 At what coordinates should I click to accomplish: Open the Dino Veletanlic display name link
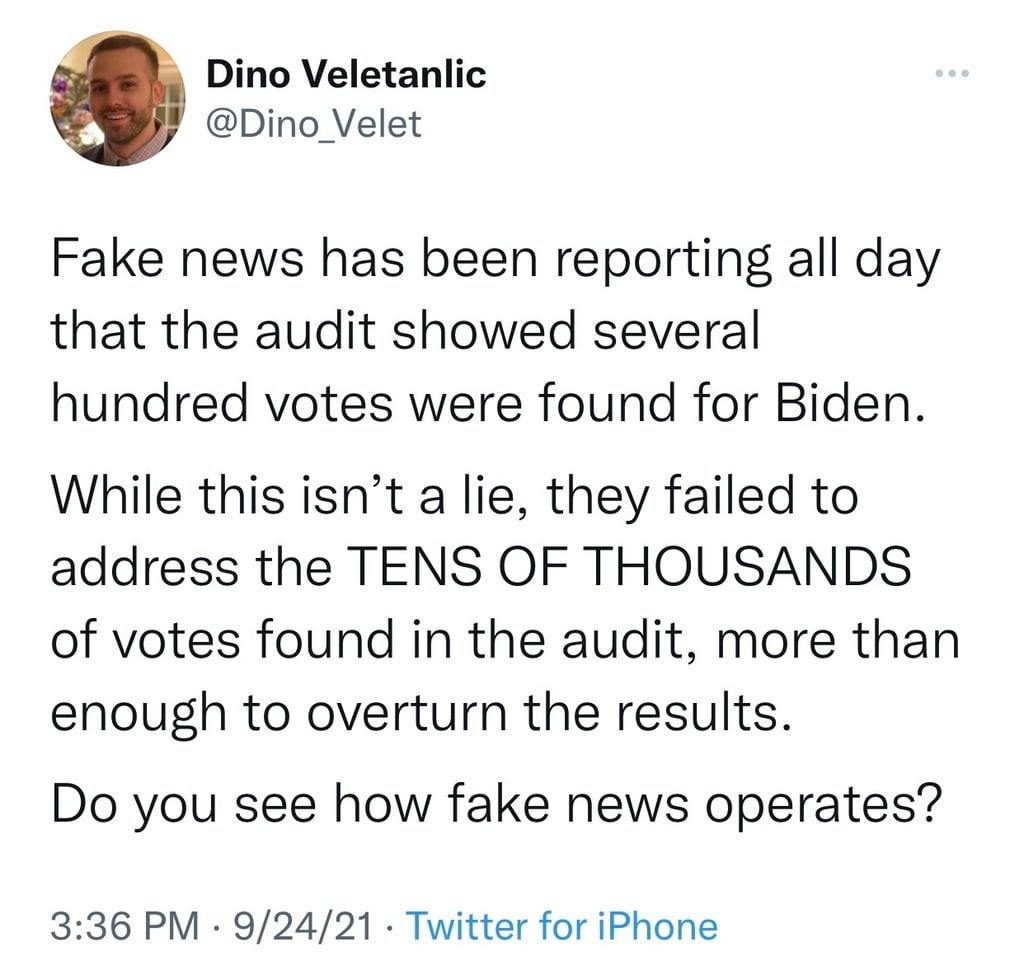(x=346, y=74)
